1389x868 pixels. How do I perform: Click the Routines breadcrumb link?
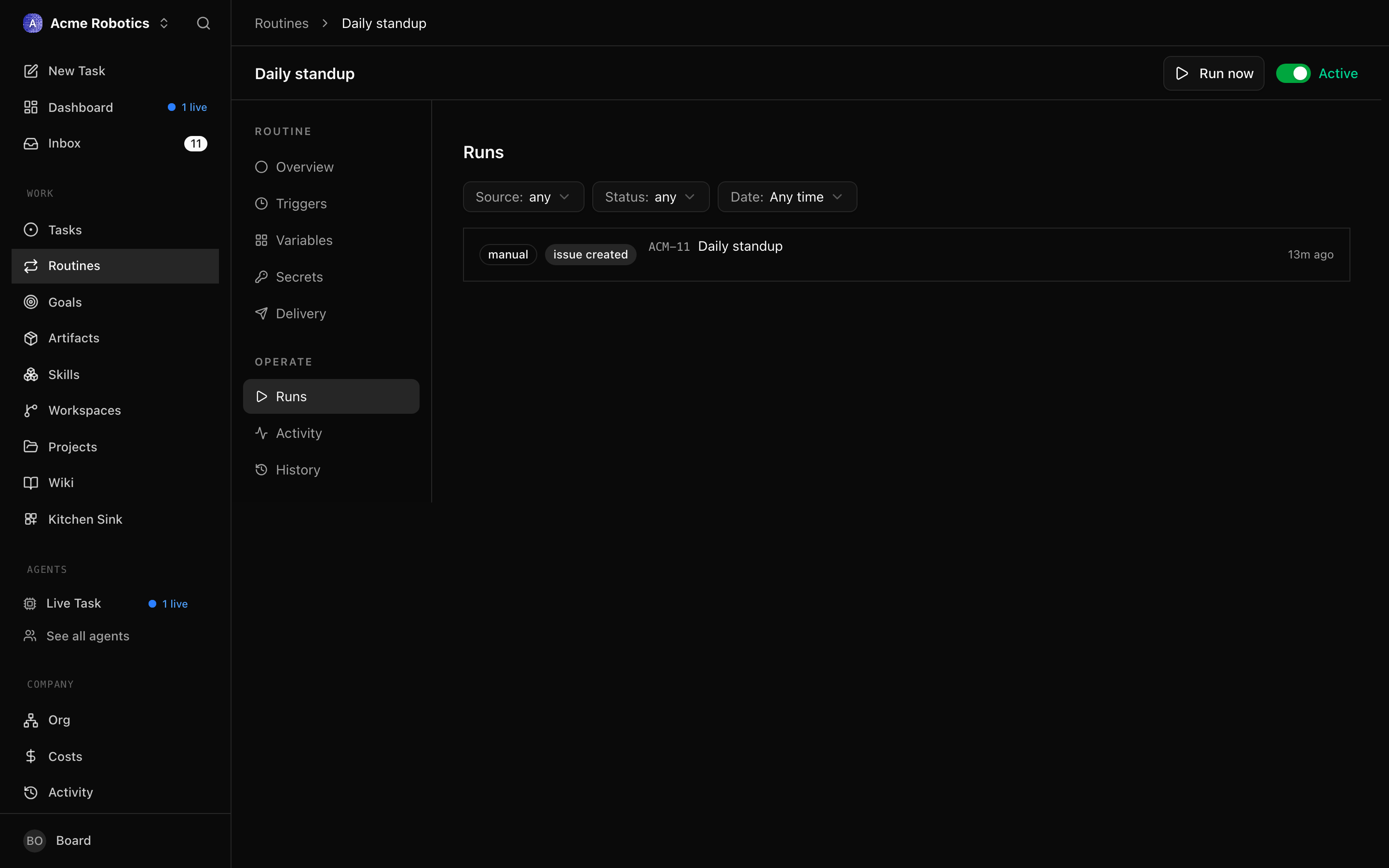click(281, 24)
